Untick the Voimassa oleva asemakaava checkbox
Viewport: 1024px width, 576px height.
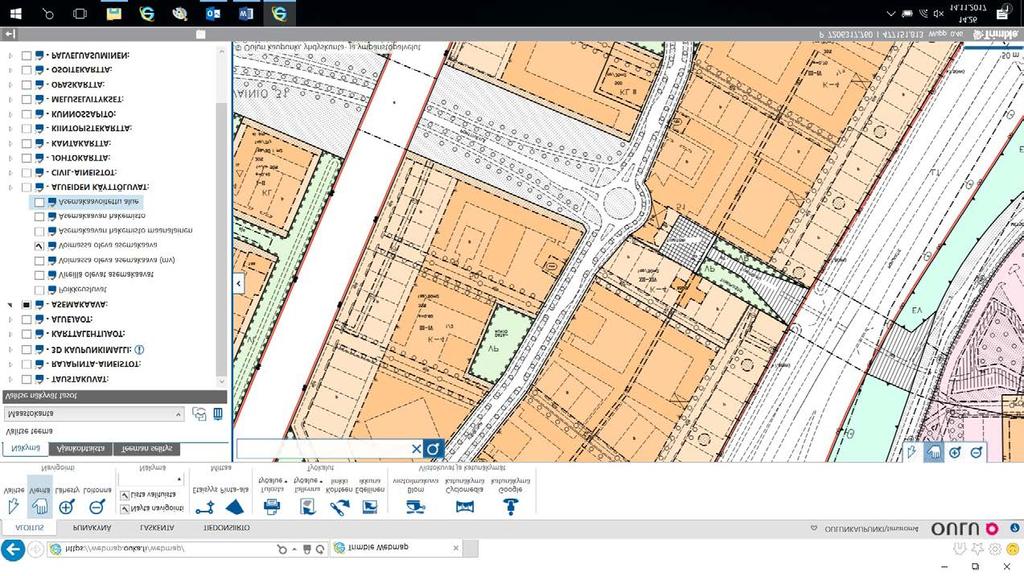39,246
